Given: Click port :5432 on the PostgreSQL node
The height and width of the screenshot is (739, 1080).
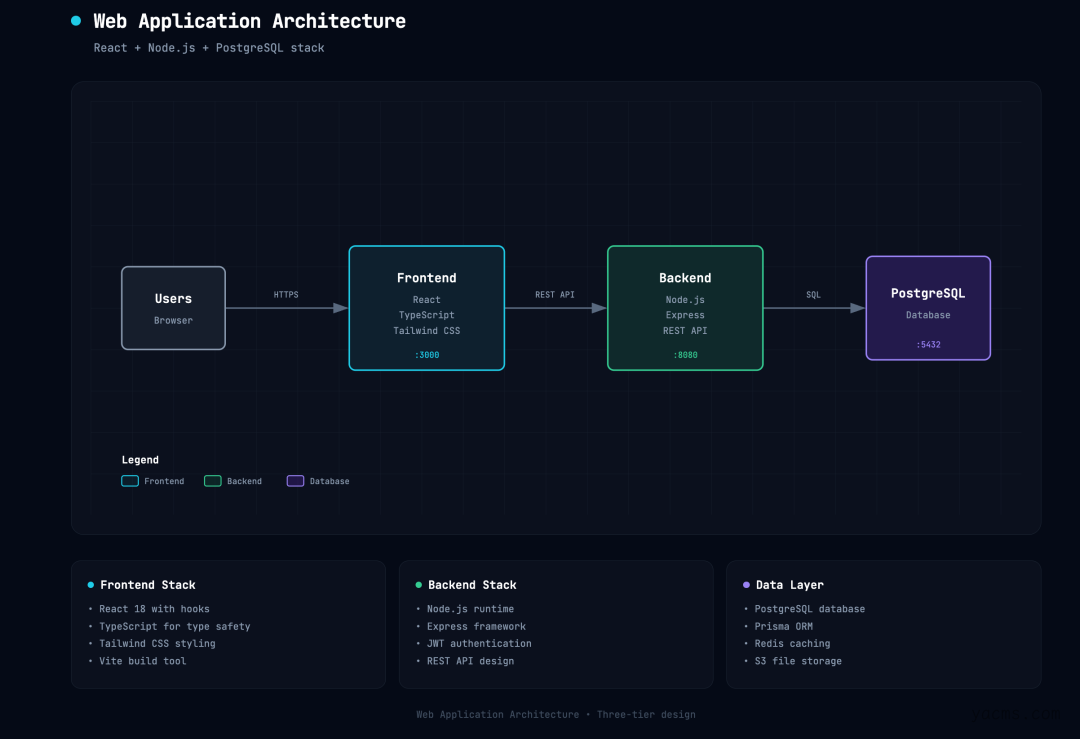Looking at the screenshot, I should coord(928,345).
